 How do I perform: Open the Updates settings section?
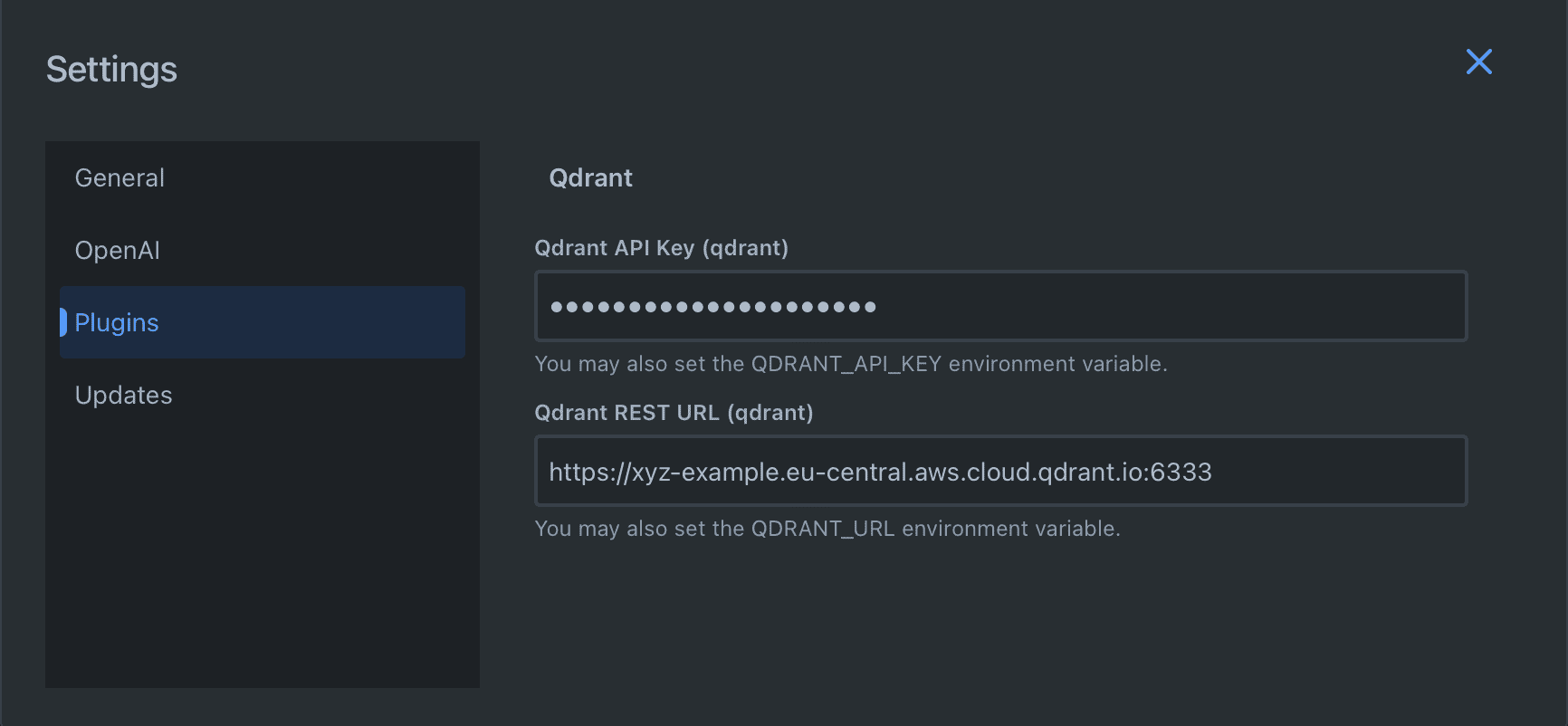coord(263,395)
